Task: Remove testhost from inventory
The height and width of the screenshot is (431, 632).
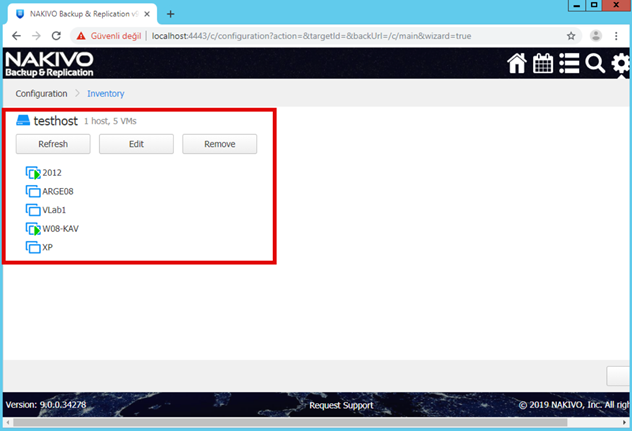Action: pyautogui.click(x=220, y=144)
